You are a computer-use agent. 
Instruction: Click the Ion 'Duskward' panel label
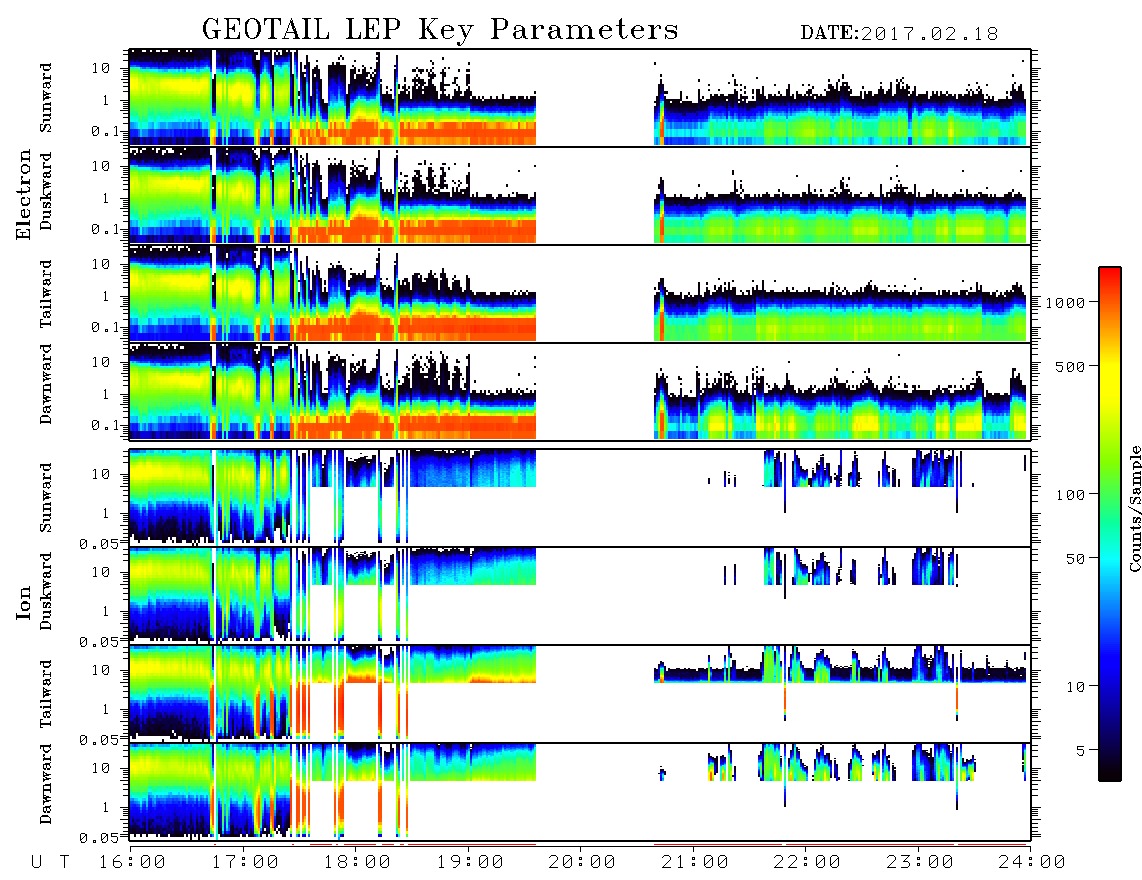pyautogui.click(x=46, y=591)
